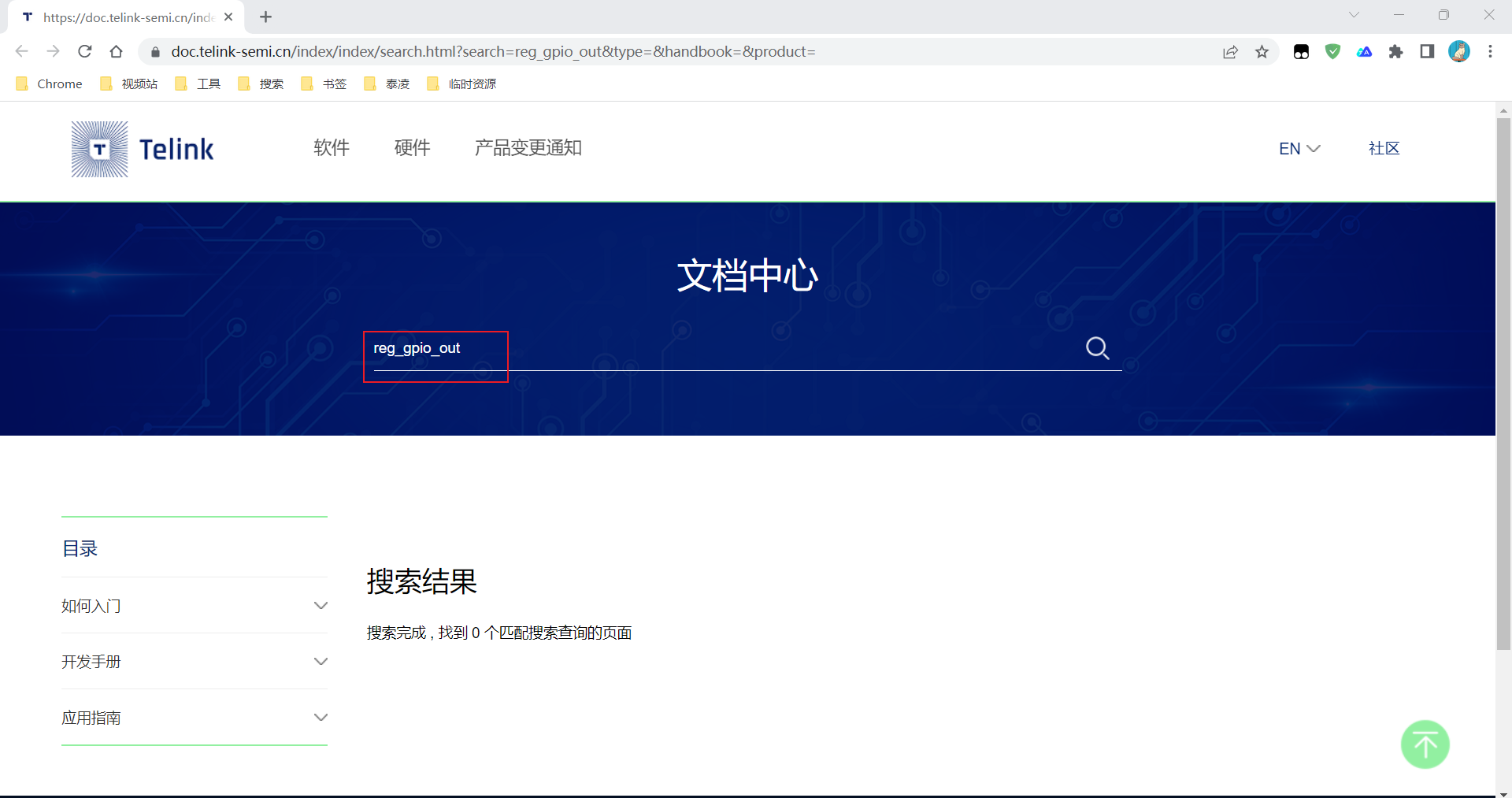Share this page icon in address bar
This screenshot has height=798, width=1512.
[x=1230, y=52]
